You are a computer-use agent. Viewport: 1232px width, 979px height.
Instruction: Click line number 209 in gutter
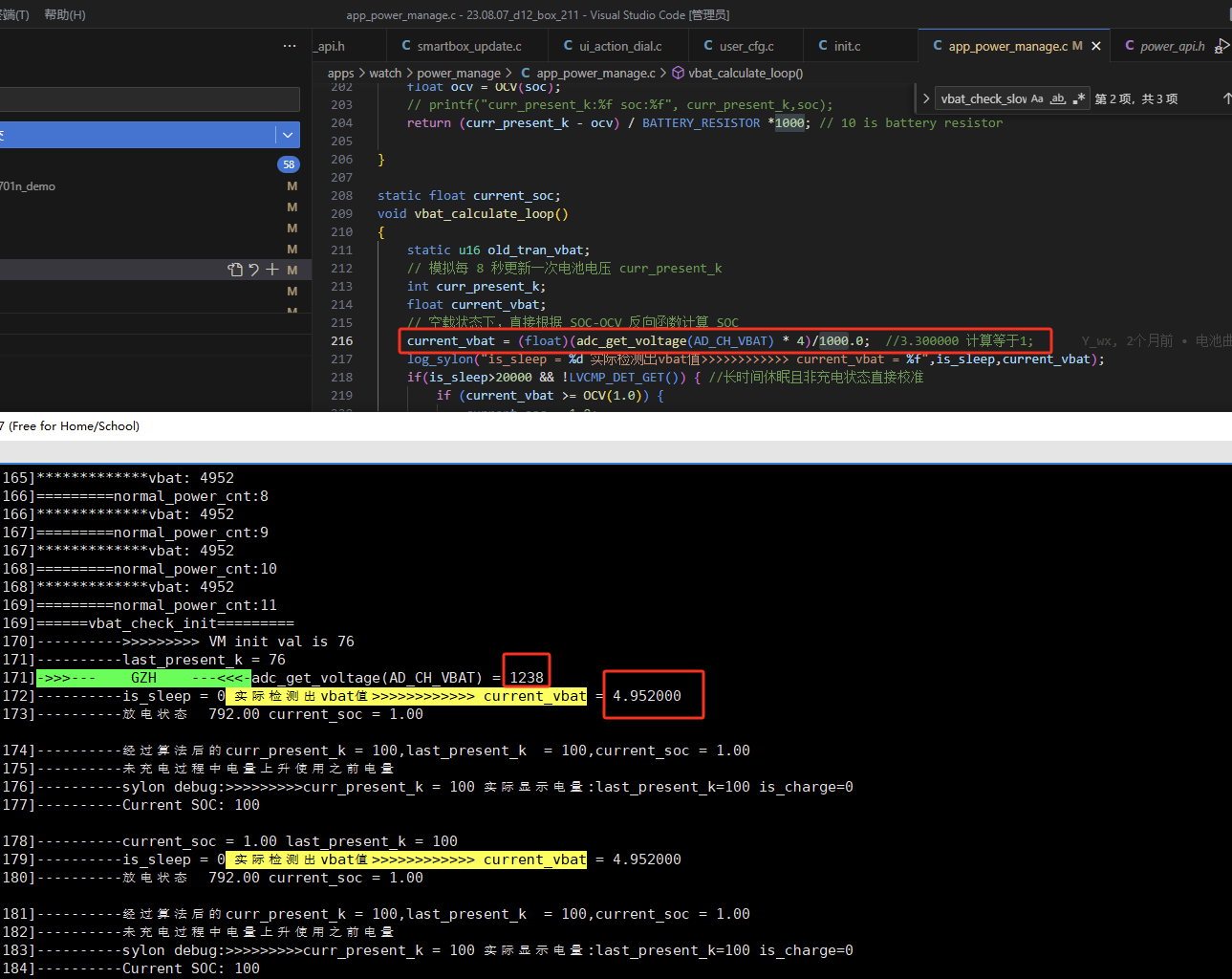click(x=341, y=214)
